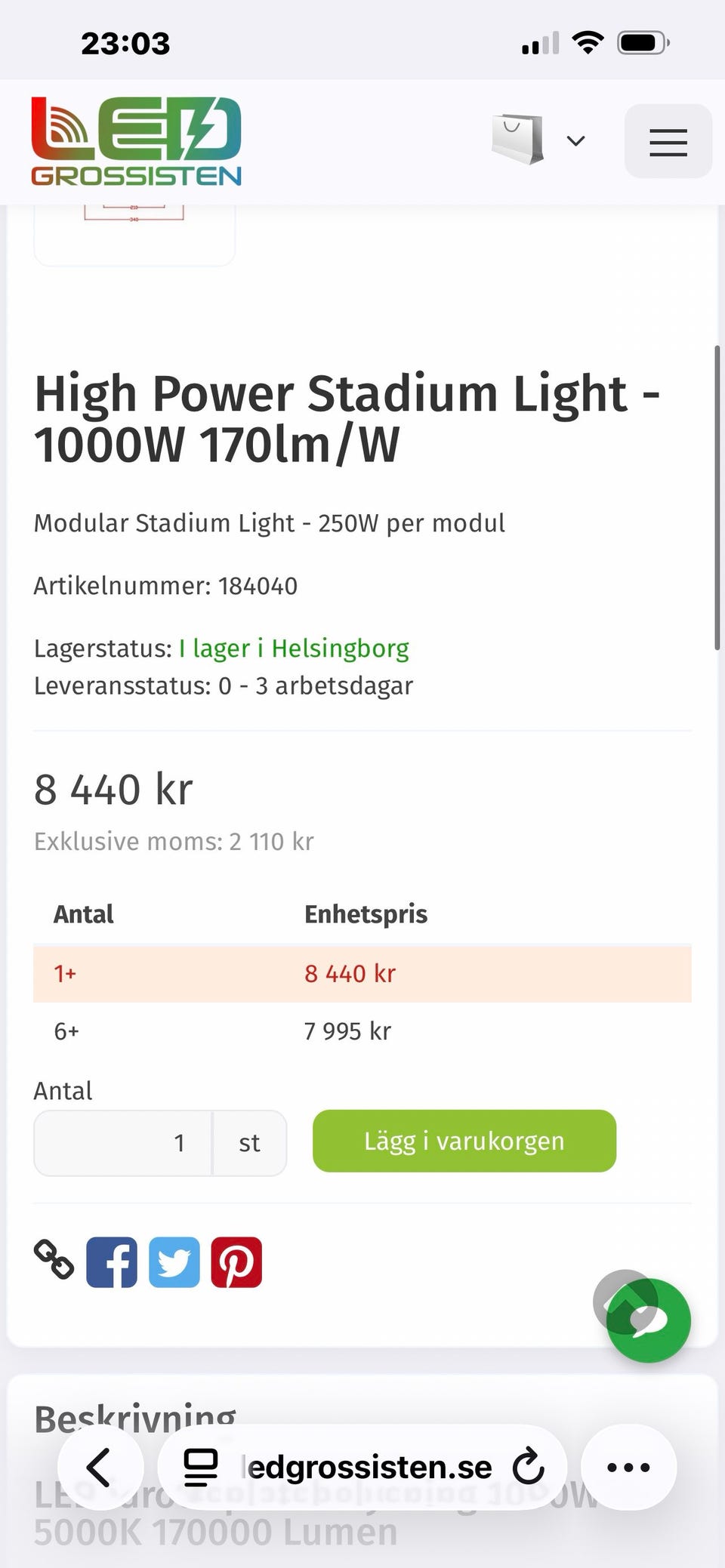Reload the page with refresh icon

tap(528, 1467)
